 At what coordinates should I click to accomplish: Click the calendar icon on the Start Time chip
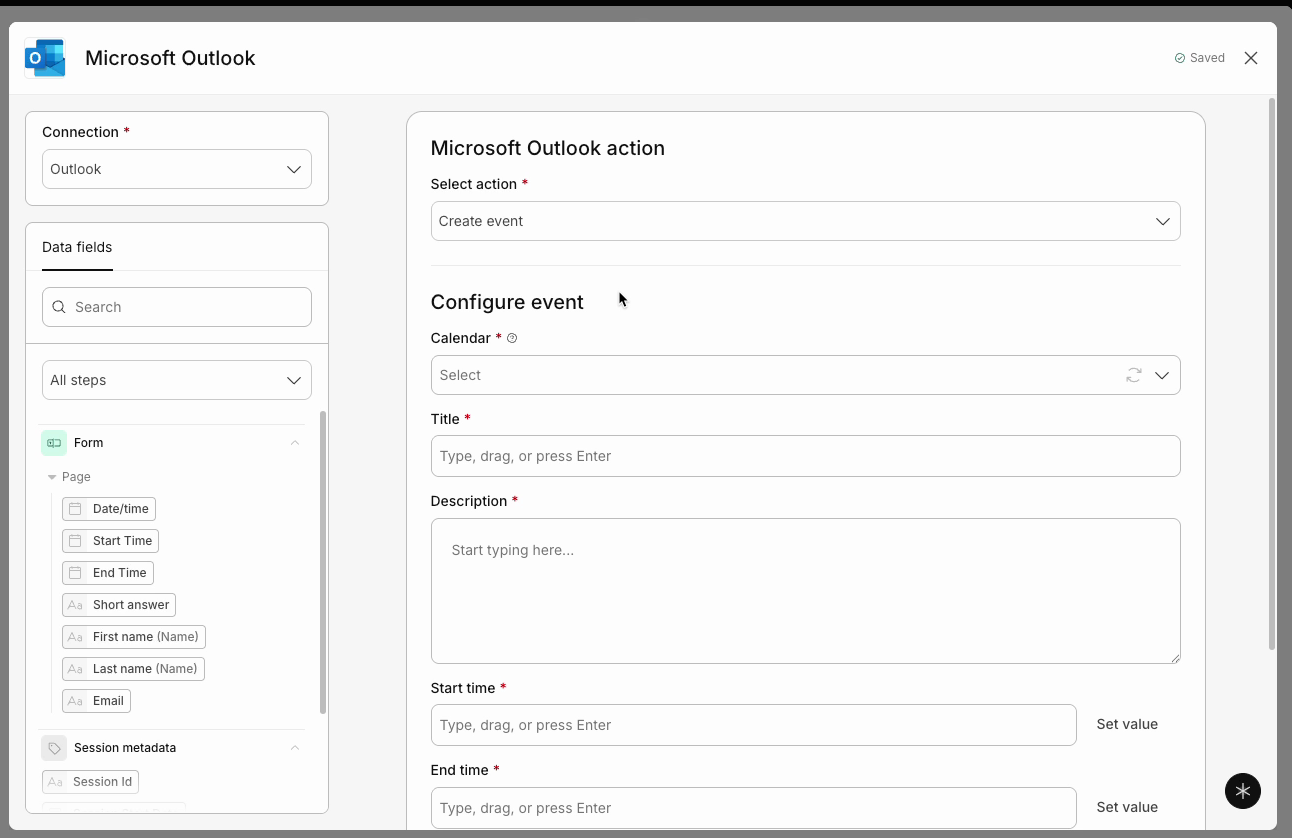click(x=75, y=541)
